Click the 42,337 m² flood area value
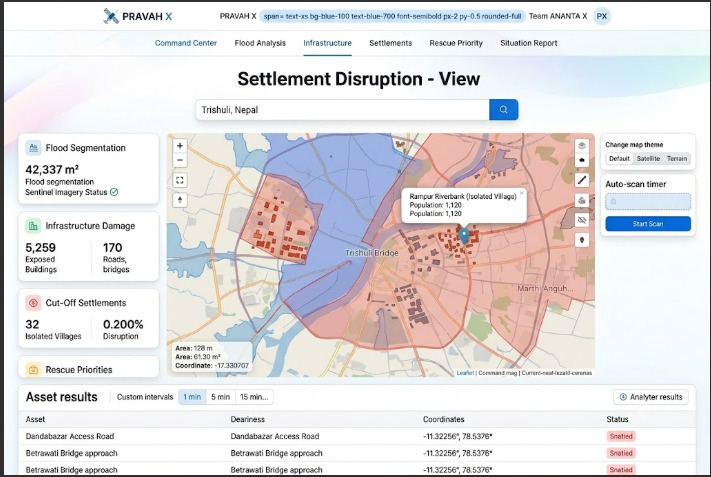The height and width of the screenshot is (477, 711). pyautogui.click(x=52, y=170)
